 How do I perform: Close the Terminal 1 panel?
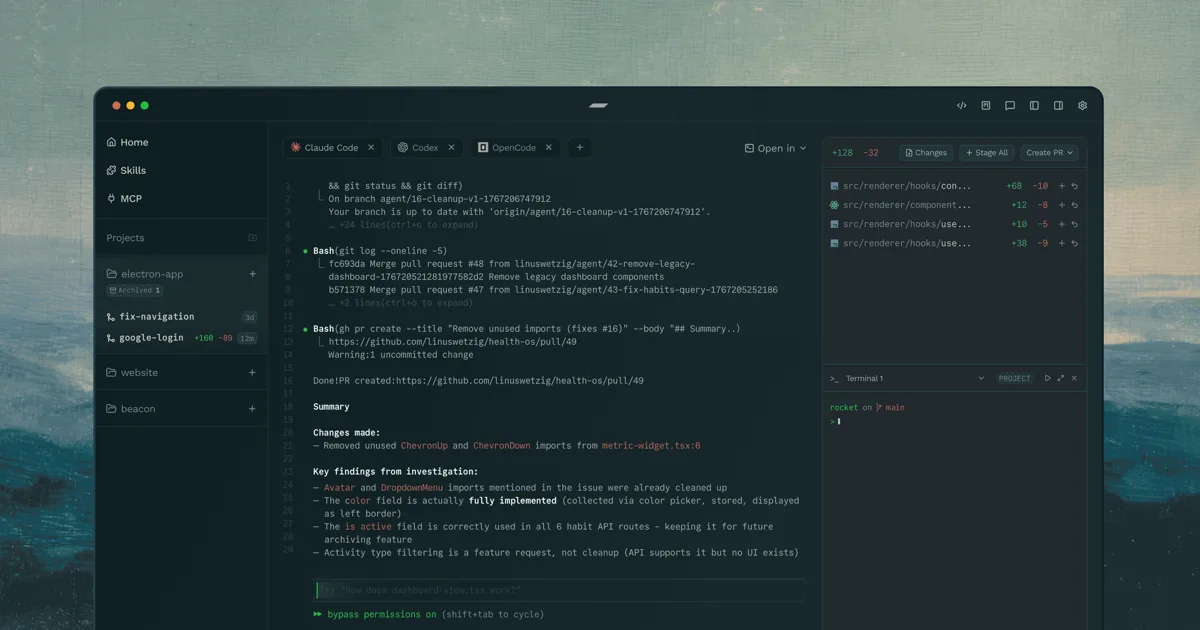tap(1075, 378)
